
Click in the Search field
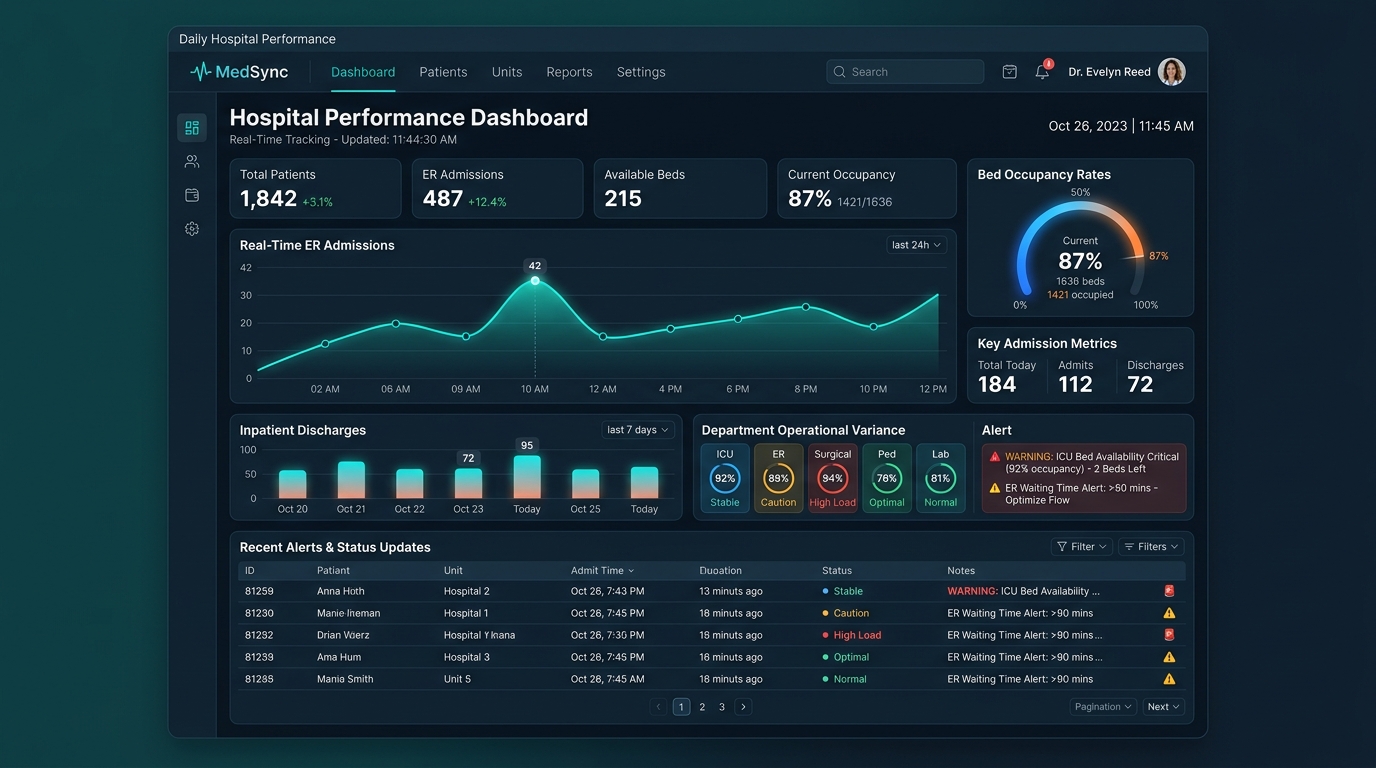point(905,72)
